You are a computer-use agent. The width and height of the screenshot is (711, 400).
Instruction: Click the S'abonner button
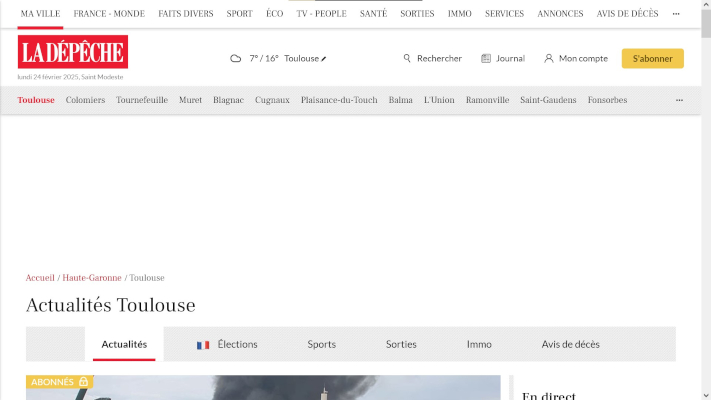[x=652, y=59]
